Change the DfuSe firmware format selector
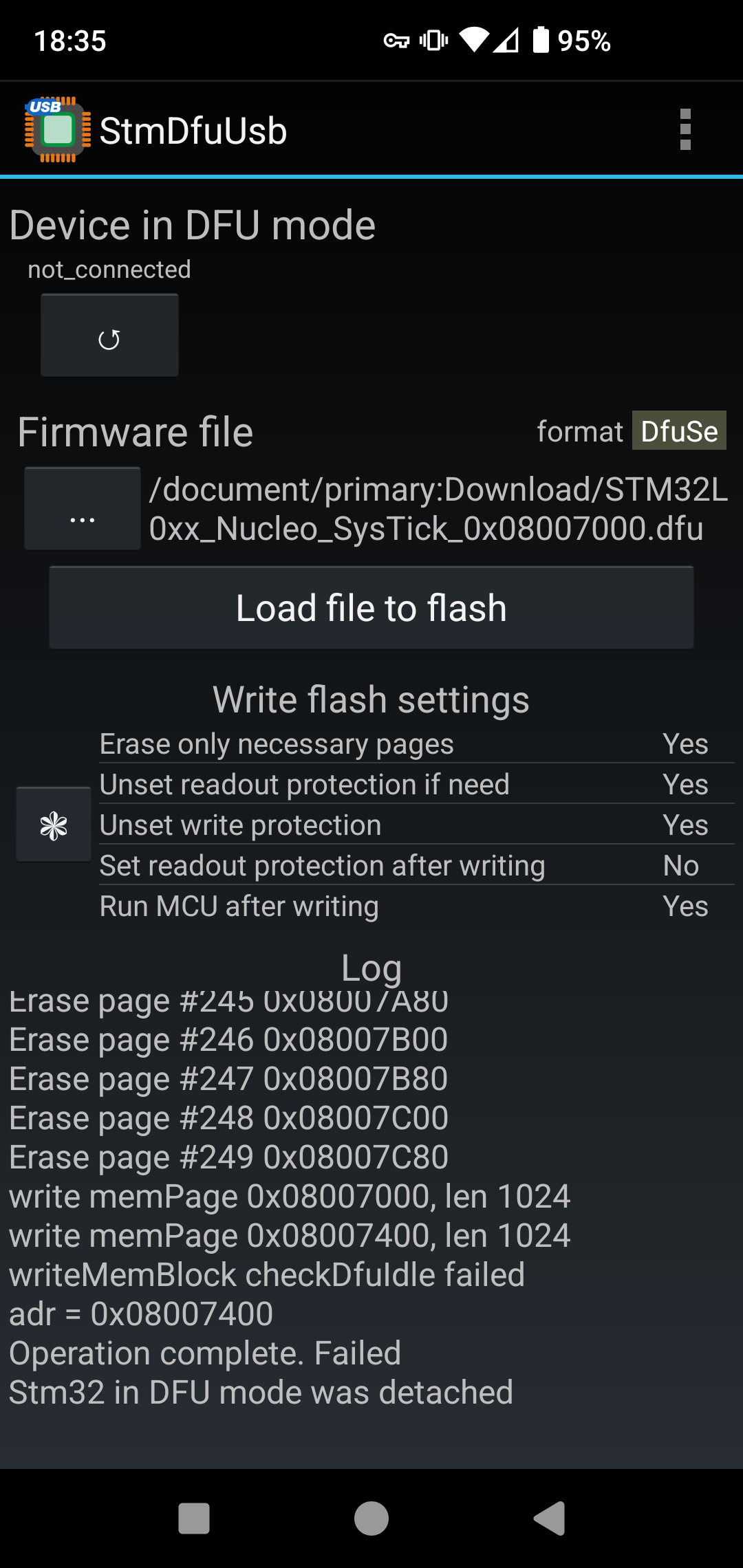The image size is (743, 1568). point(678,431)
